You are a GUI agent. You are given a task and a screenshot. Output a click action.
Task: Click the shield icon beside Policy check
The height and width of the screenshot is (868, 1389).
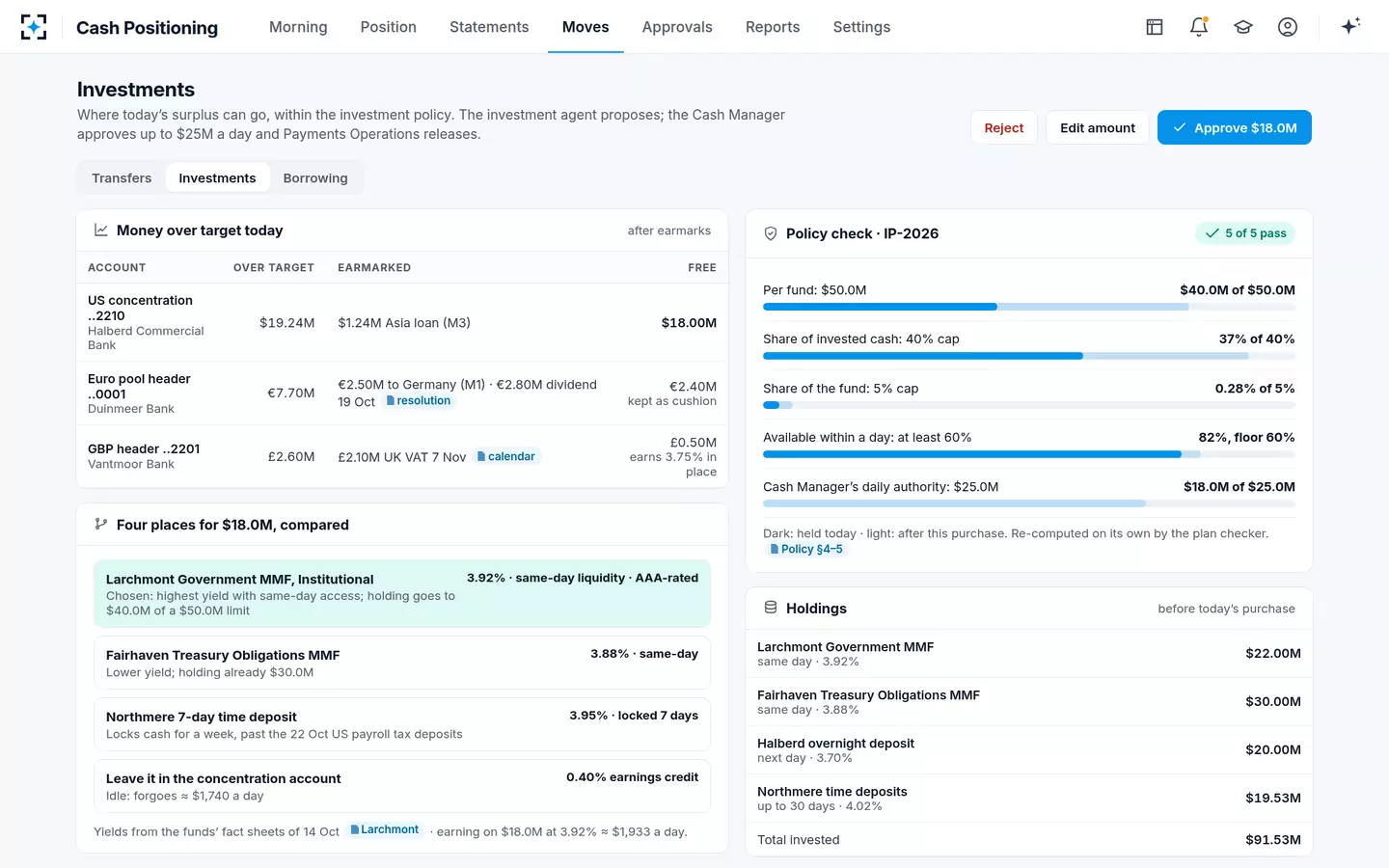point(771,233)
